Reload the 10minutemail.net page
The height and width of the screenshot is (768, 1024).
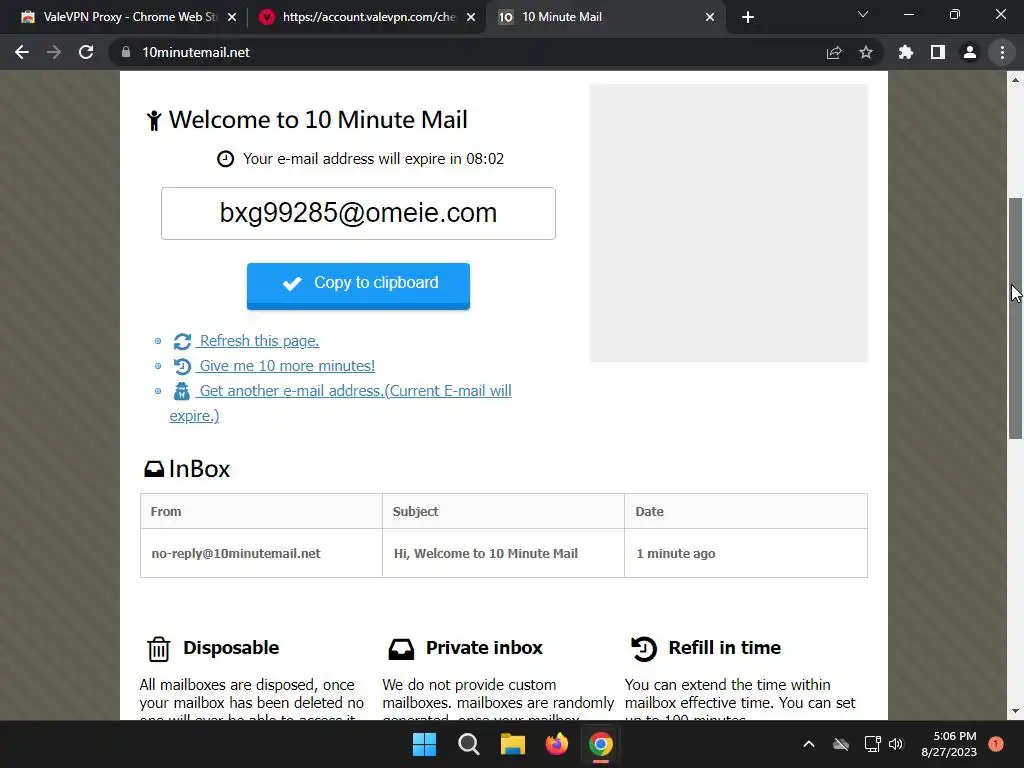(86, 52)
